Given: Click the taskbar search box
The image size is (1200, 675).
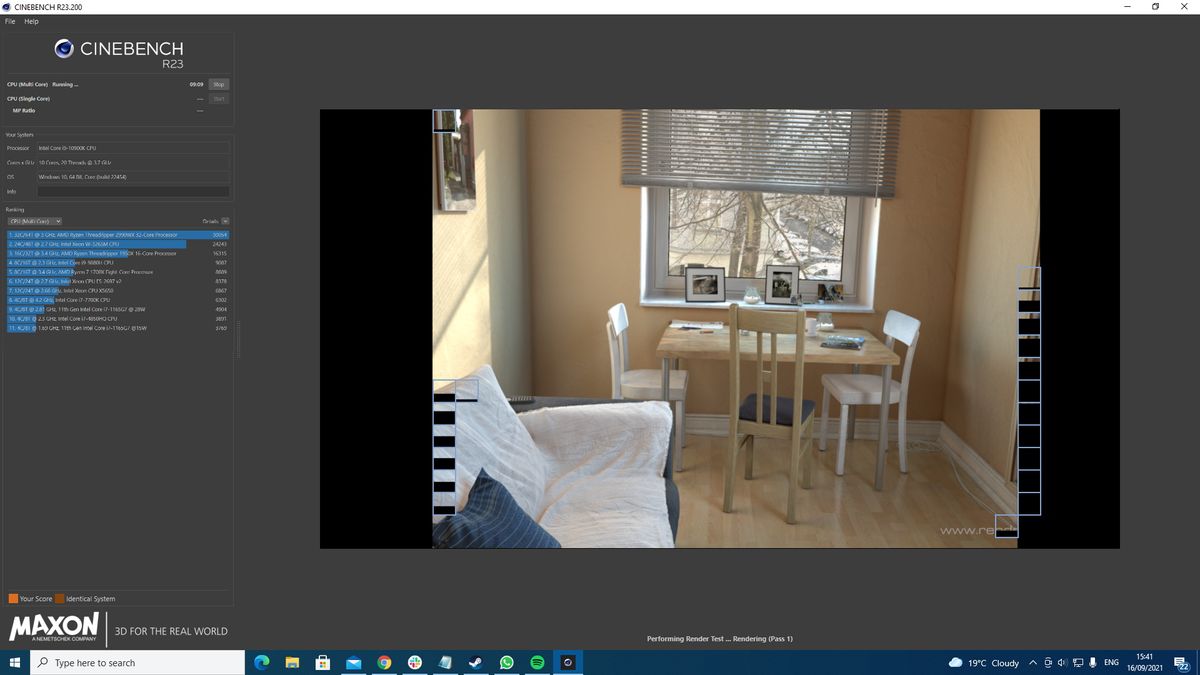Looking at the screenshot, I should pos(137,662).
